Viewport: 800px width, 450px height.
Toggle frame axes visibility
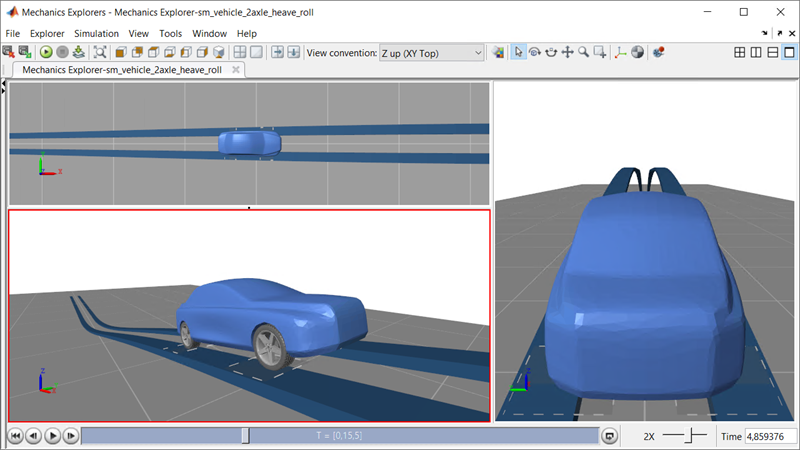pyautogui.click(x=620, y=52)
